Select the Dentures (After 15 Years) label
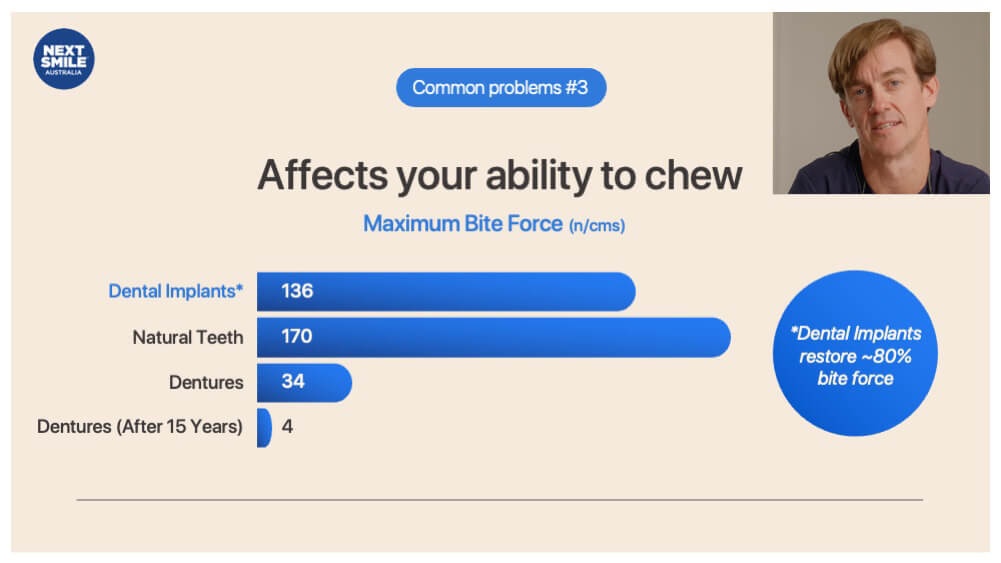 tap(140, 426)
